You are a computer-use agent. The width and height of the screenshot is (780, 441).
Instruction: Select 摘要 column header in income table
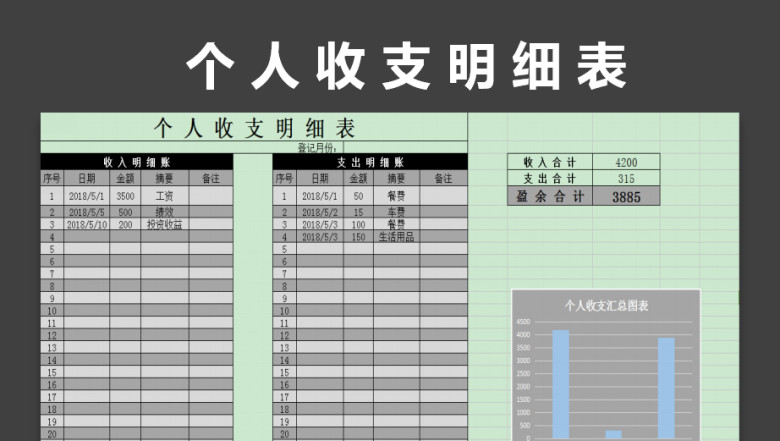tap(165, 178)
